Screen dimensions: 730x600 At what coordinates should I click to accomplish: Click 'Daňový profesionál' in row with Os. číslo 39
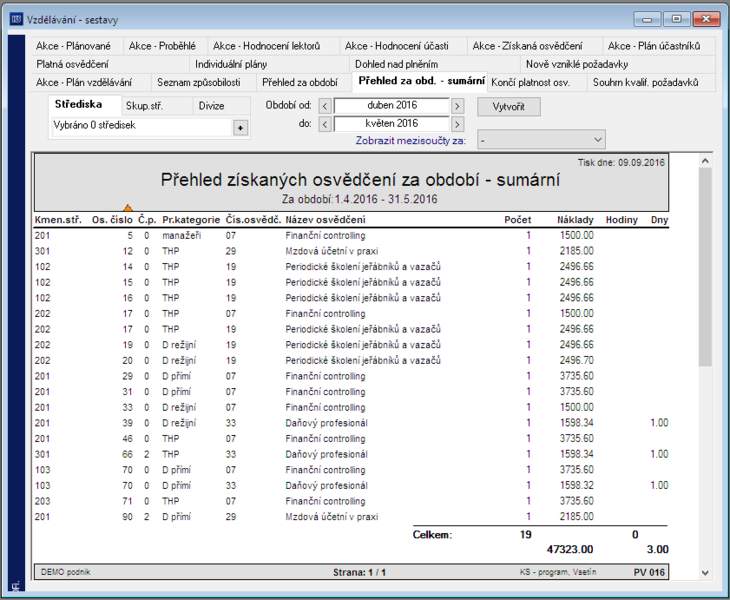[326, 423]
